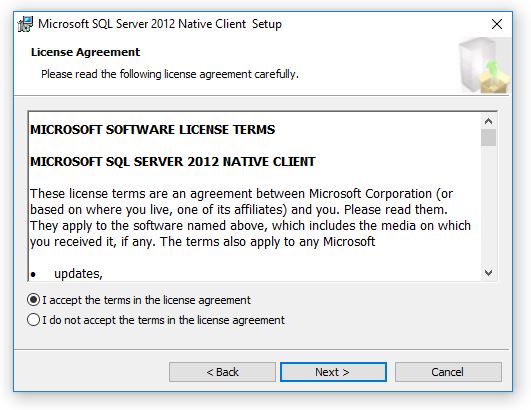531x410 pixels.
Task: Click the license text scroll up arrow
Action: click(488, 121)
